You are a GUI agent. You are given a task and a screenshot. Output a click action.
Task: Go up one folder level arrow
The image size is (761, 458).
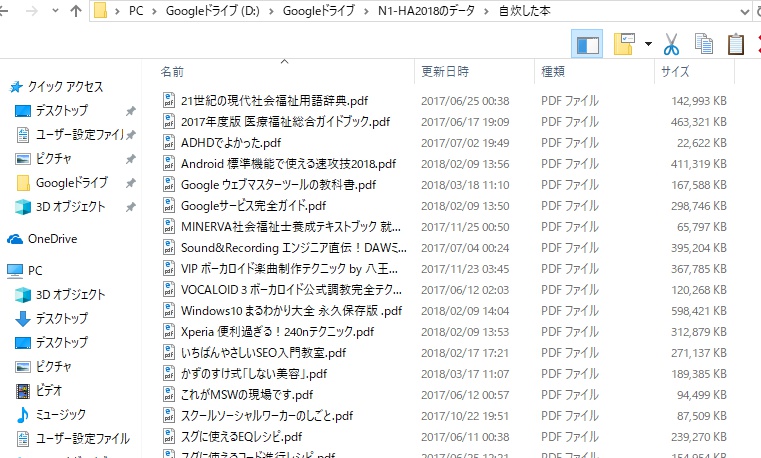click(x=76, y=11)
